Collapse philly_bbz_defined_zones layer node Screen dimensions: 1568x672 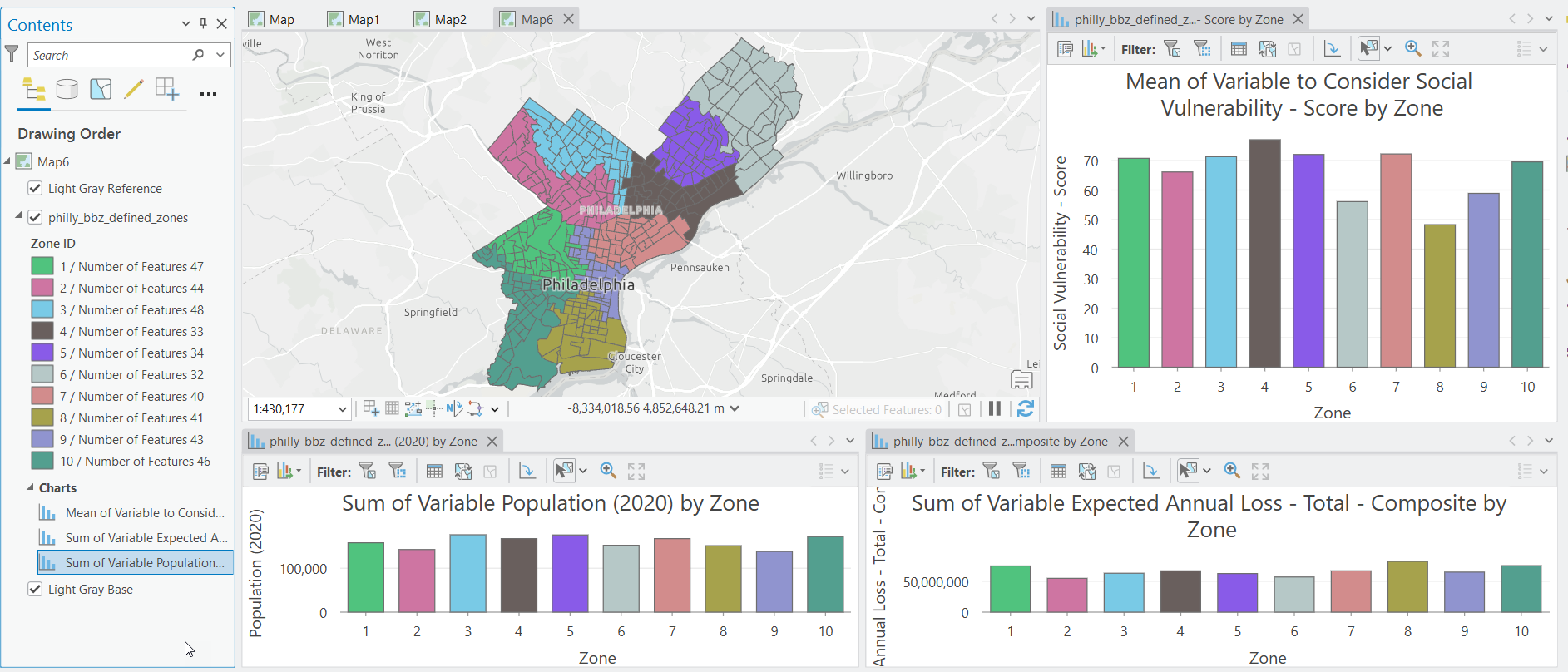click(x=18, y=216)
